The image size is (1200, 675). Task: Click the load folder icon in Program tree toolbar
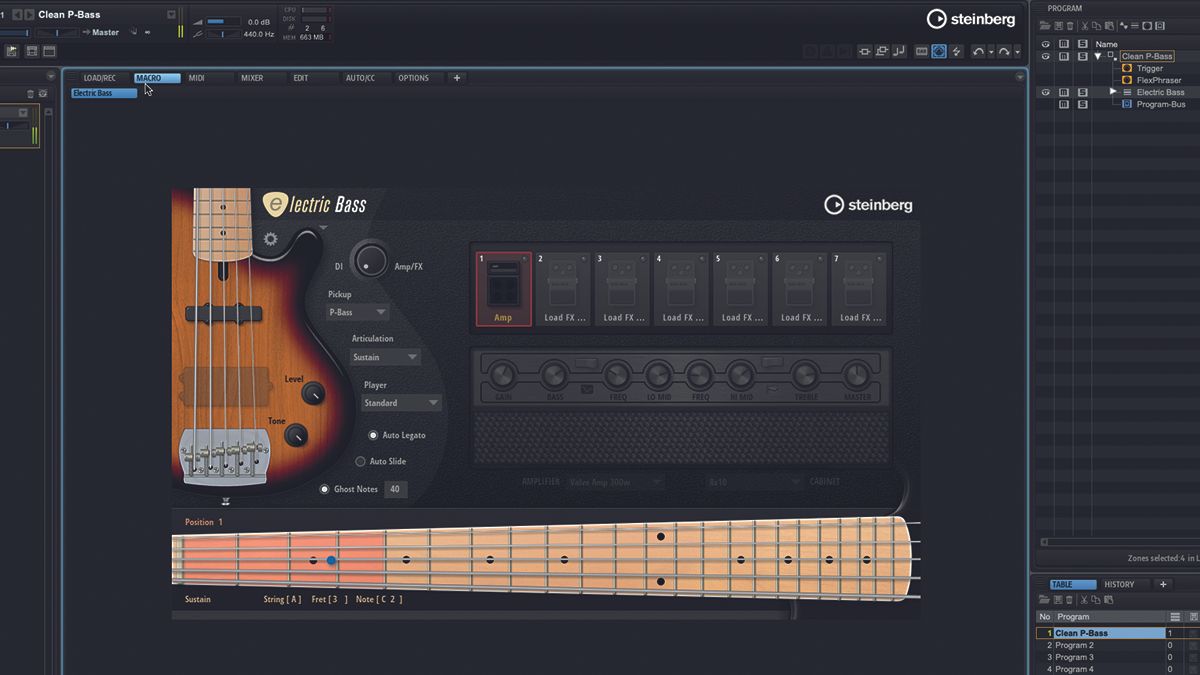point(1045,25)
